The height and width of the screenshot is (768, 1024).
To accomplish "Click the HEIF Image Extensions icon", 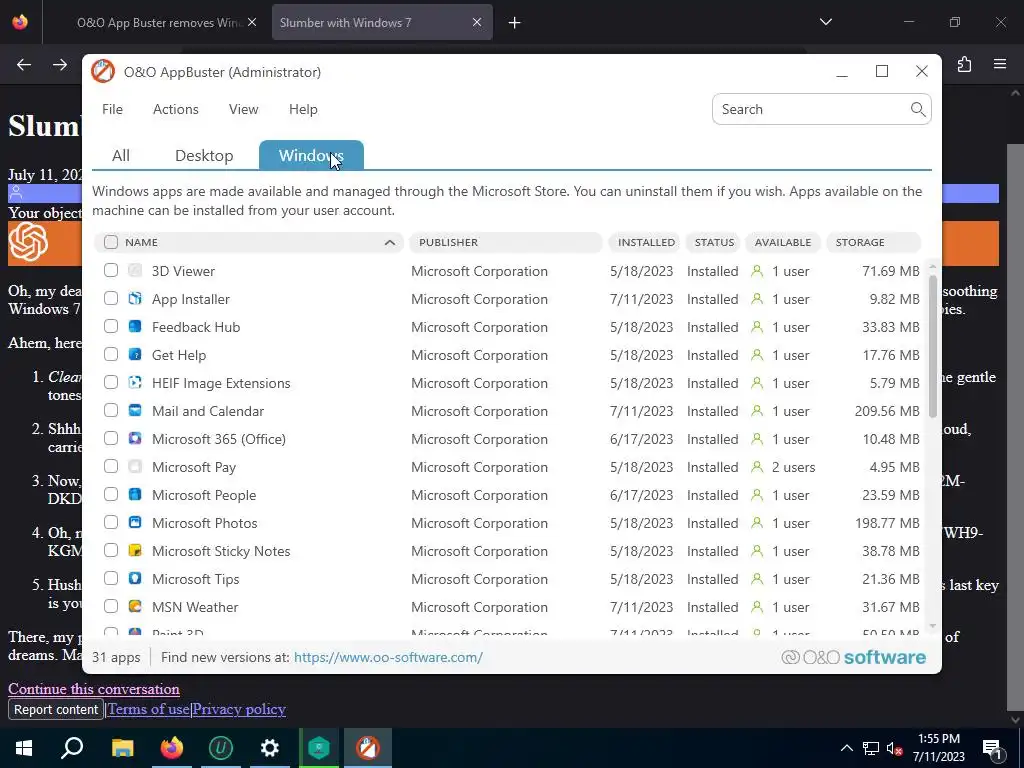I will pyautogui.click(x=135, y=383).
